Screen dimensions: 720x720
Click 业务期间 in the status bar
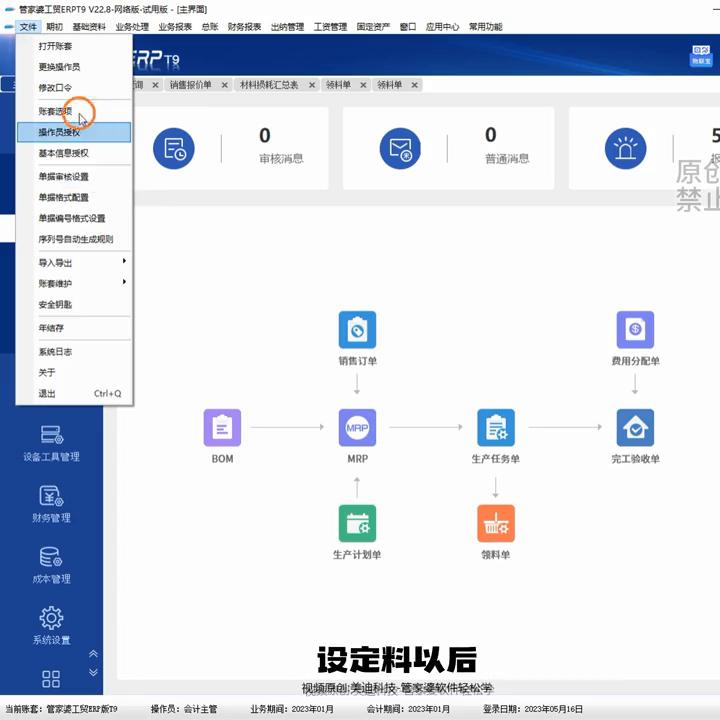coord(292,709)
